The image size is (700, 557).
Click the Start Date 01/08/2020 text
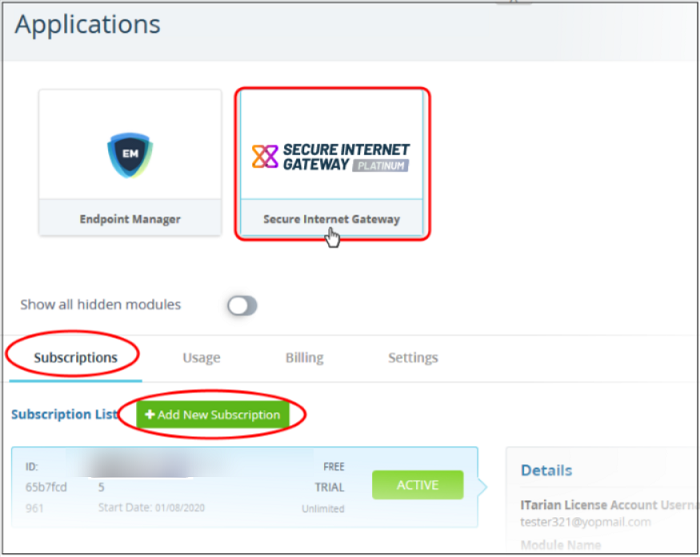point(151,507)
